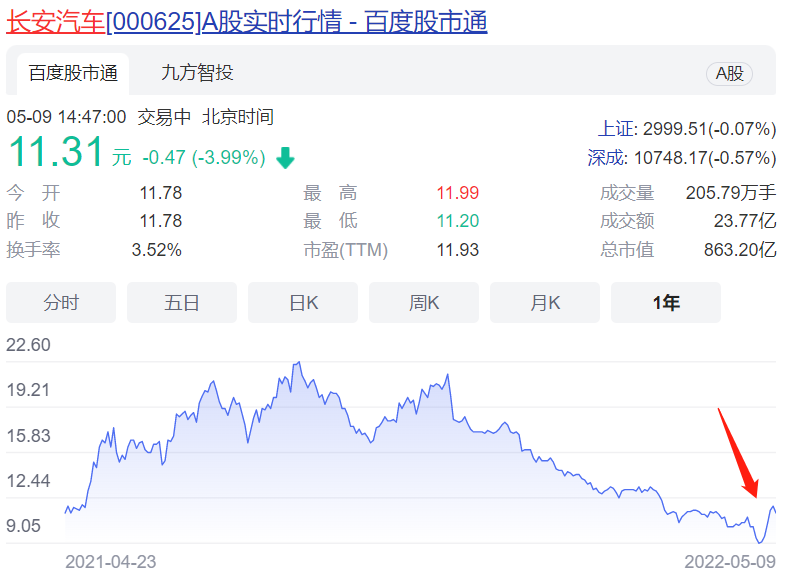Select the 五日 chart period
The width and height of the screenshot is (811, 585).
(x=182, y=303)
